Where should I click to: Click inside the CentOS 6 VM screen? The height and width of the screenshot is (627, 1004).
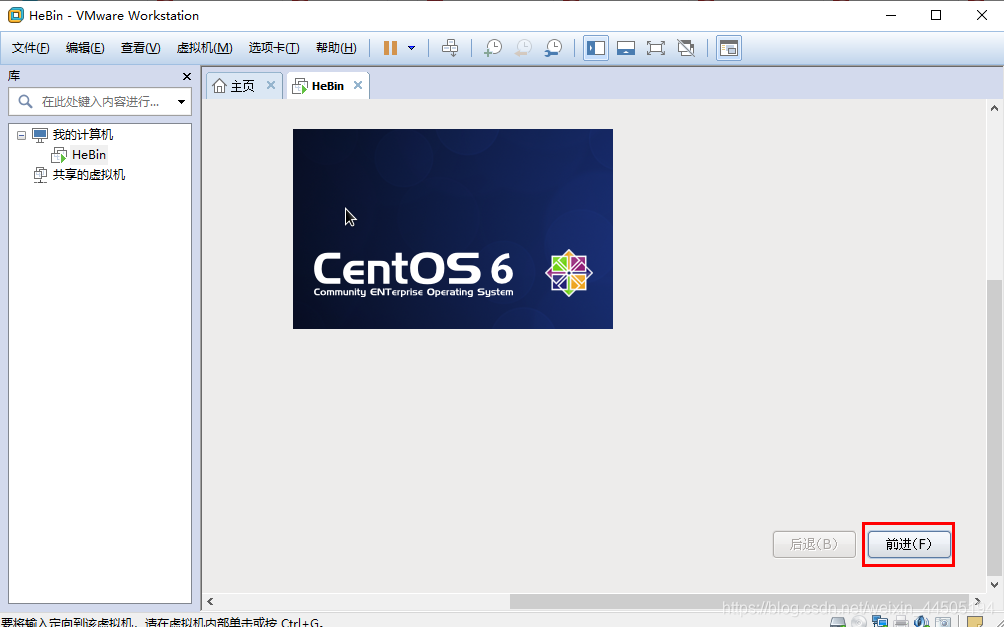tap(453, 229)
